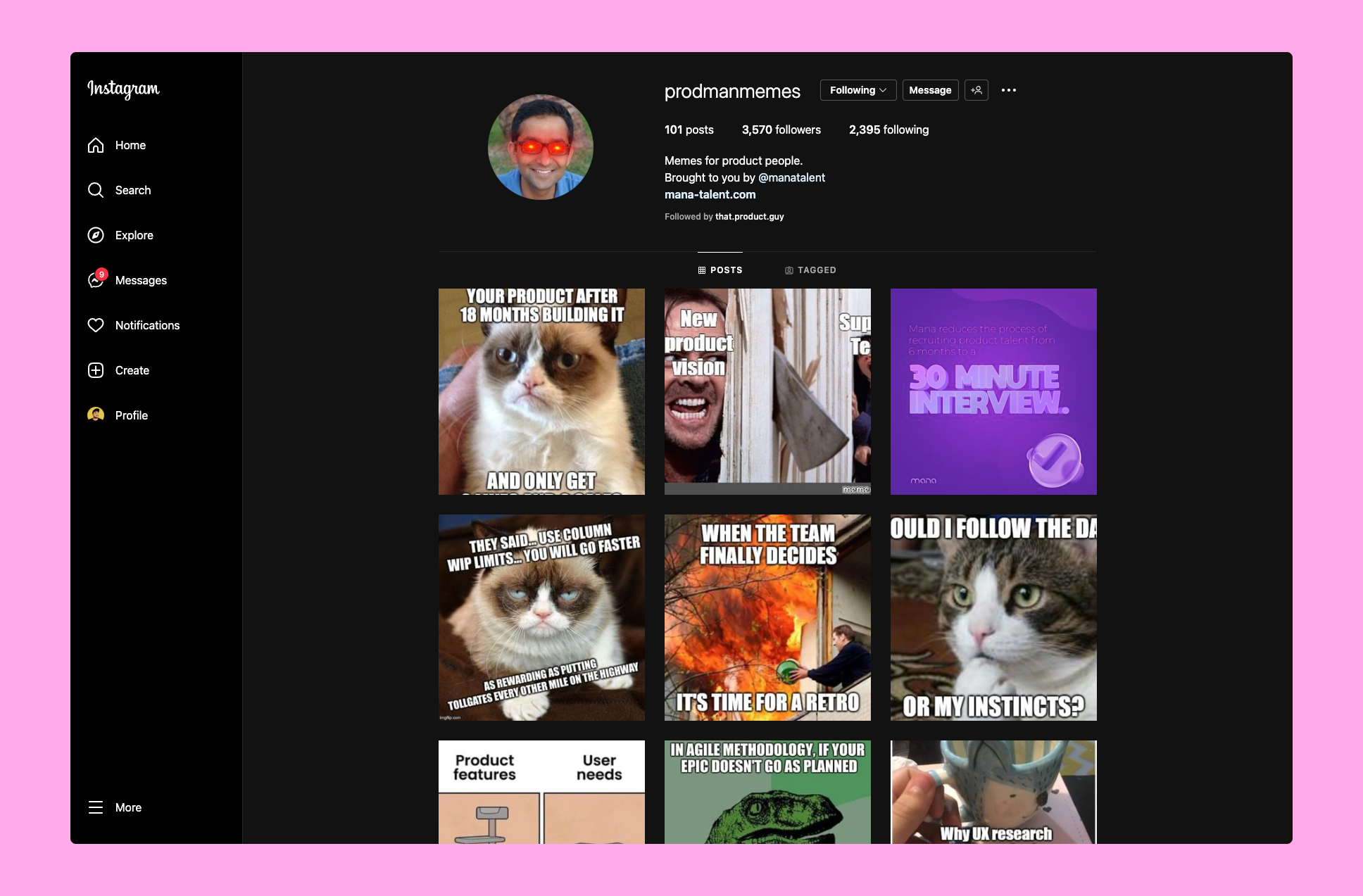Image resolution: width=1363 pixels, height=896 pixels.
Task: Open the Following dropdown
Action: [858, 90]
